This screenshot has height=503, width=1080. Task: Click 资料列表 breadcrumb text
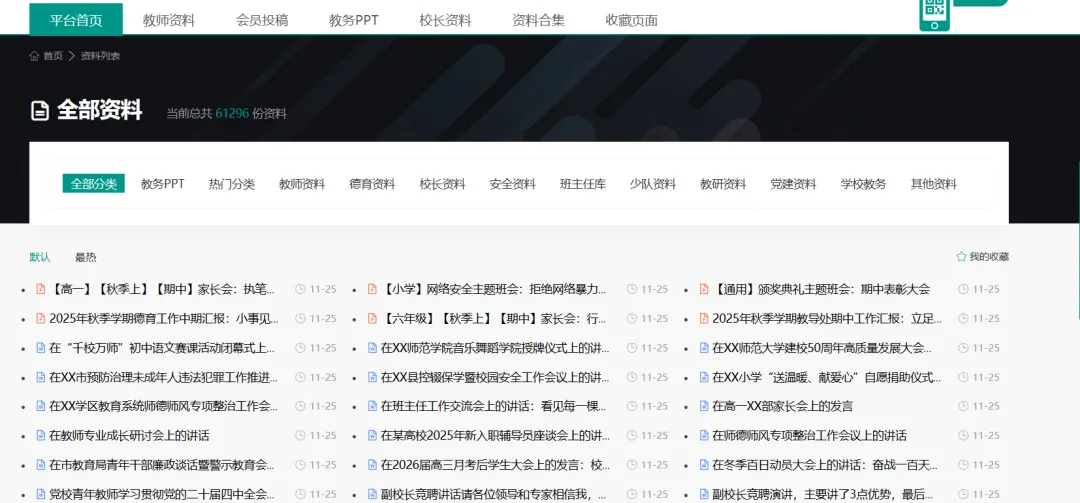pyautogui.click(x=101, y=56)
